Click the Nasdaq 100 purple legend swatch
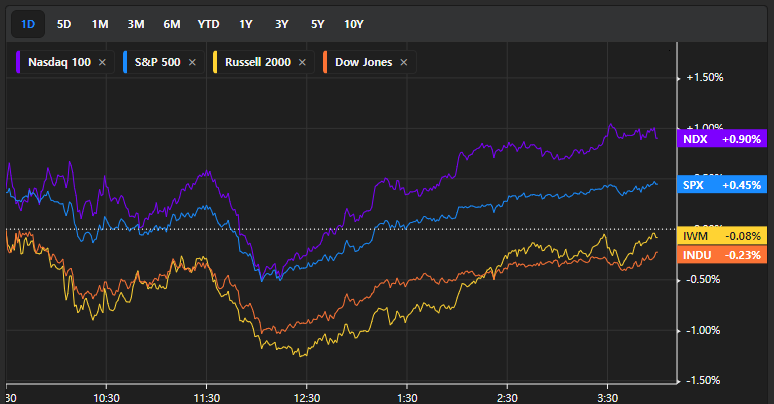This screenshot has width=774, height=404. pyautogui.click(x=21, y=62)
